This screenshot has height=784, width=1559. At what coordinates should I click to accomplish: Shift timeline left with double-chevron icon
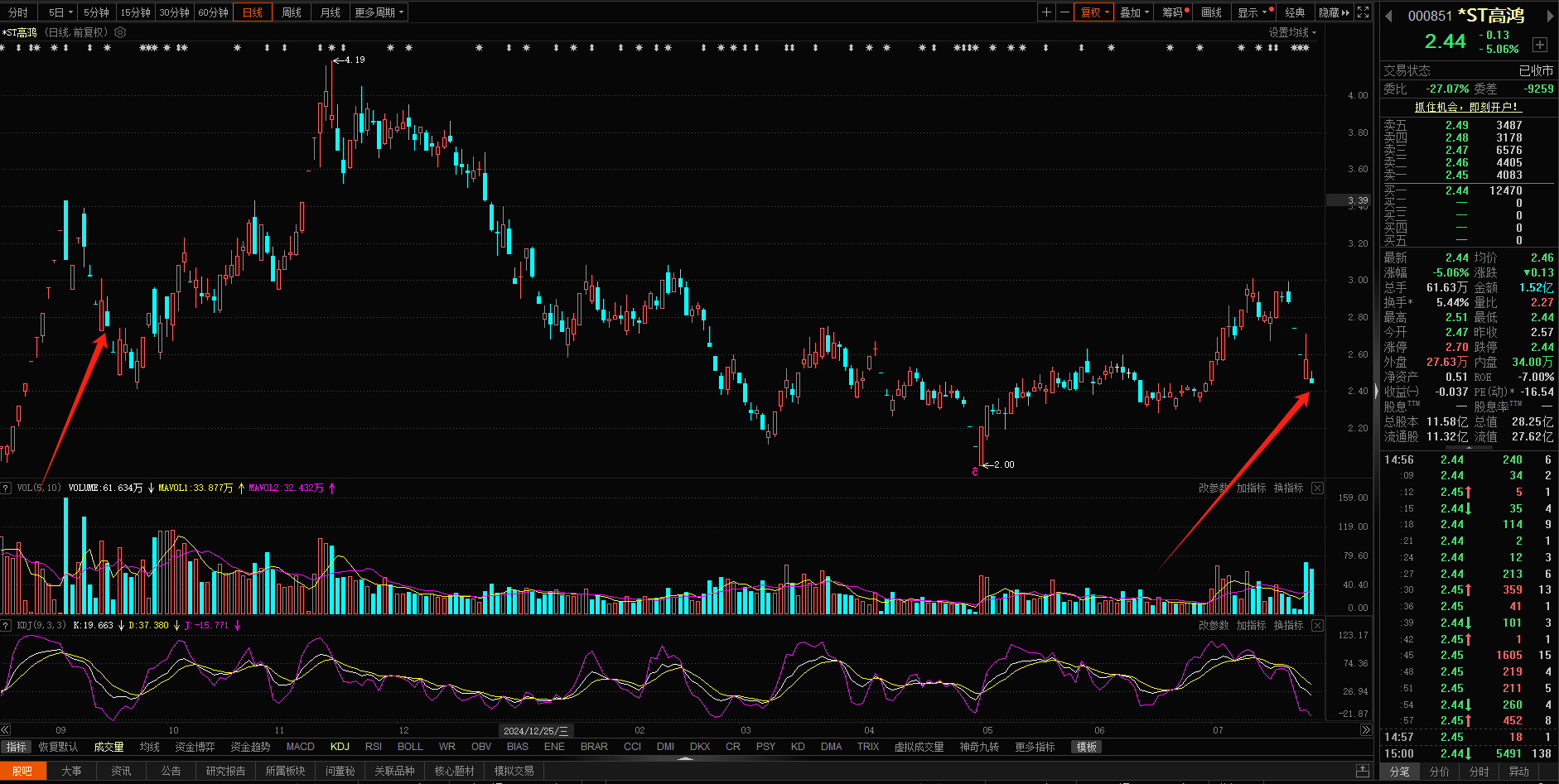6,730
